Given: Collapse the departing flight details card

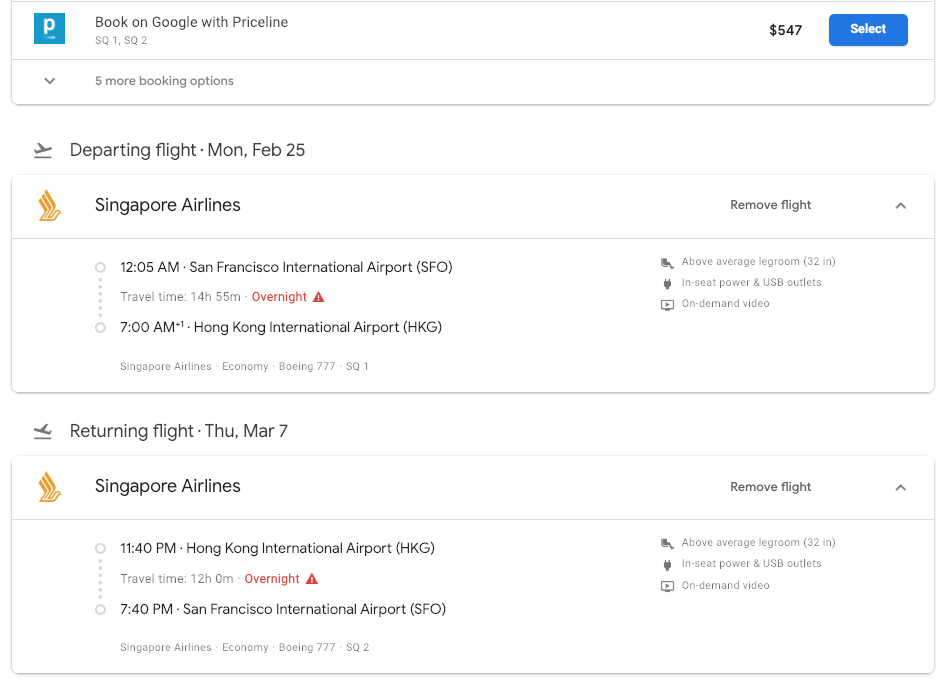Looking at the screenshot, I should [900, 206].
